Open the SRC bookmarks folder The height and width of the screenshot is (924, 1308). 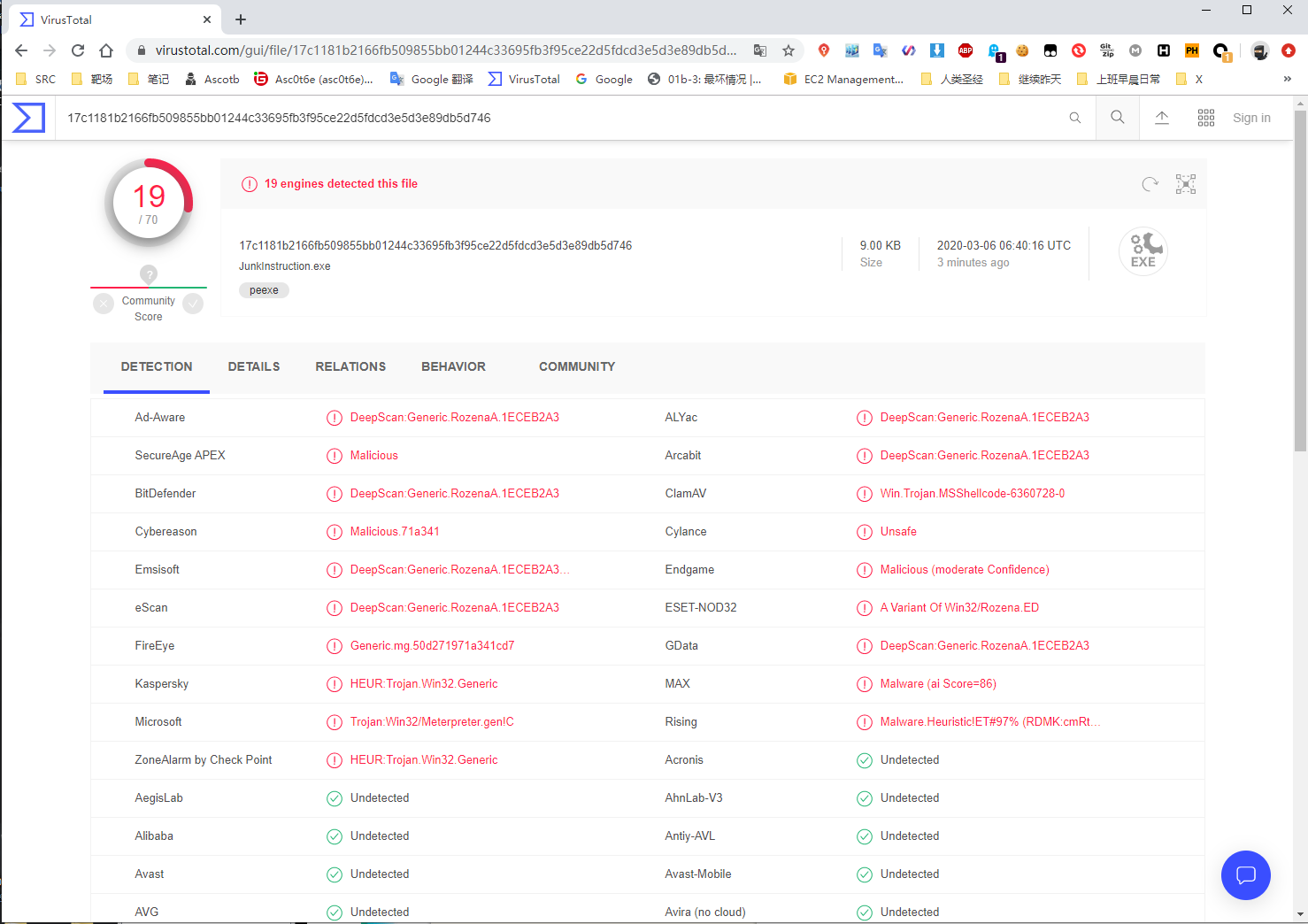(x=36, y=79)
